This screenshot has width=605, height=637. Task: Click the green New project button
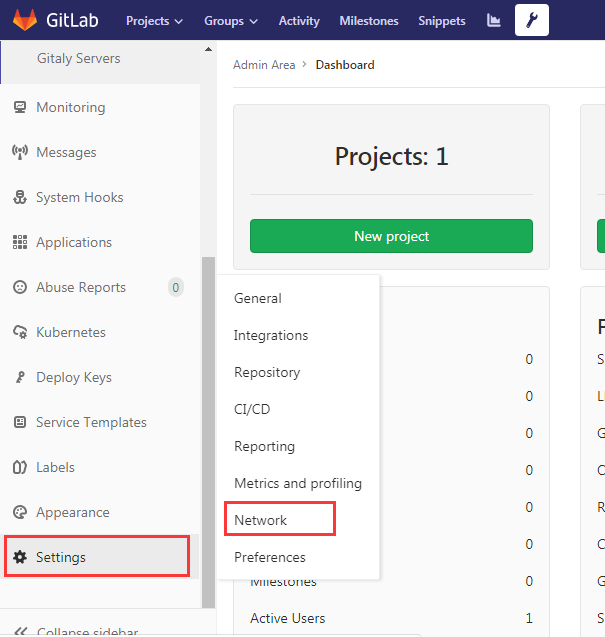click(x=391, y=236)
